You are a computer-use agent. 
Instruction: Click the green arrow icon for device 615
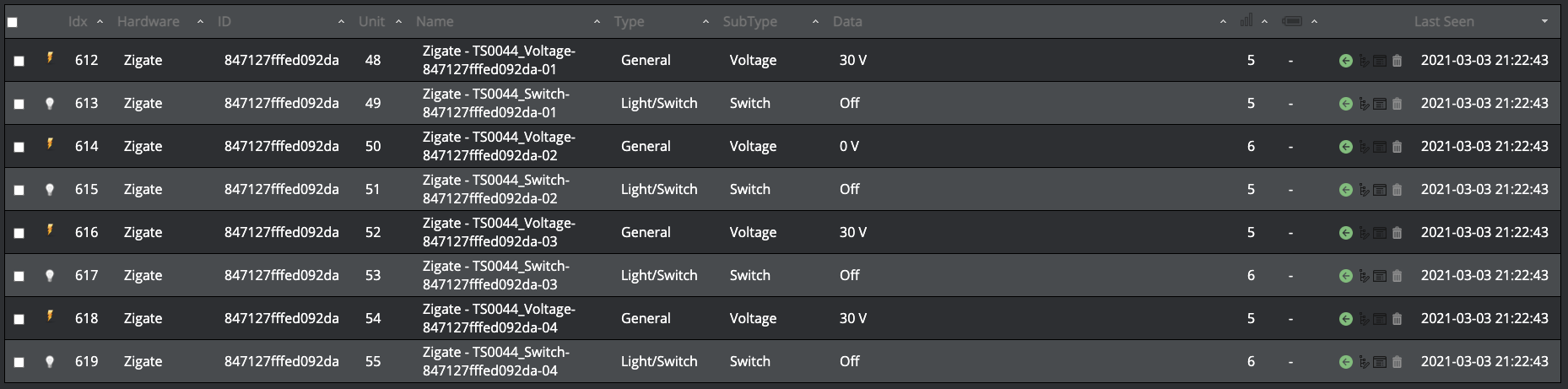tap(1346, 190)
